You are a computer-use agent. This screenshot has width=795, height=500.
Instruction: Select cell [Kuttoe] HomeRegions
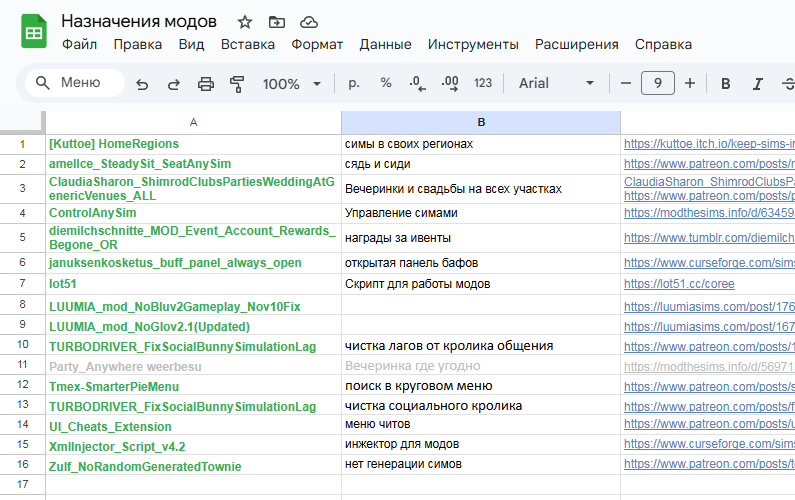[193, 144]
